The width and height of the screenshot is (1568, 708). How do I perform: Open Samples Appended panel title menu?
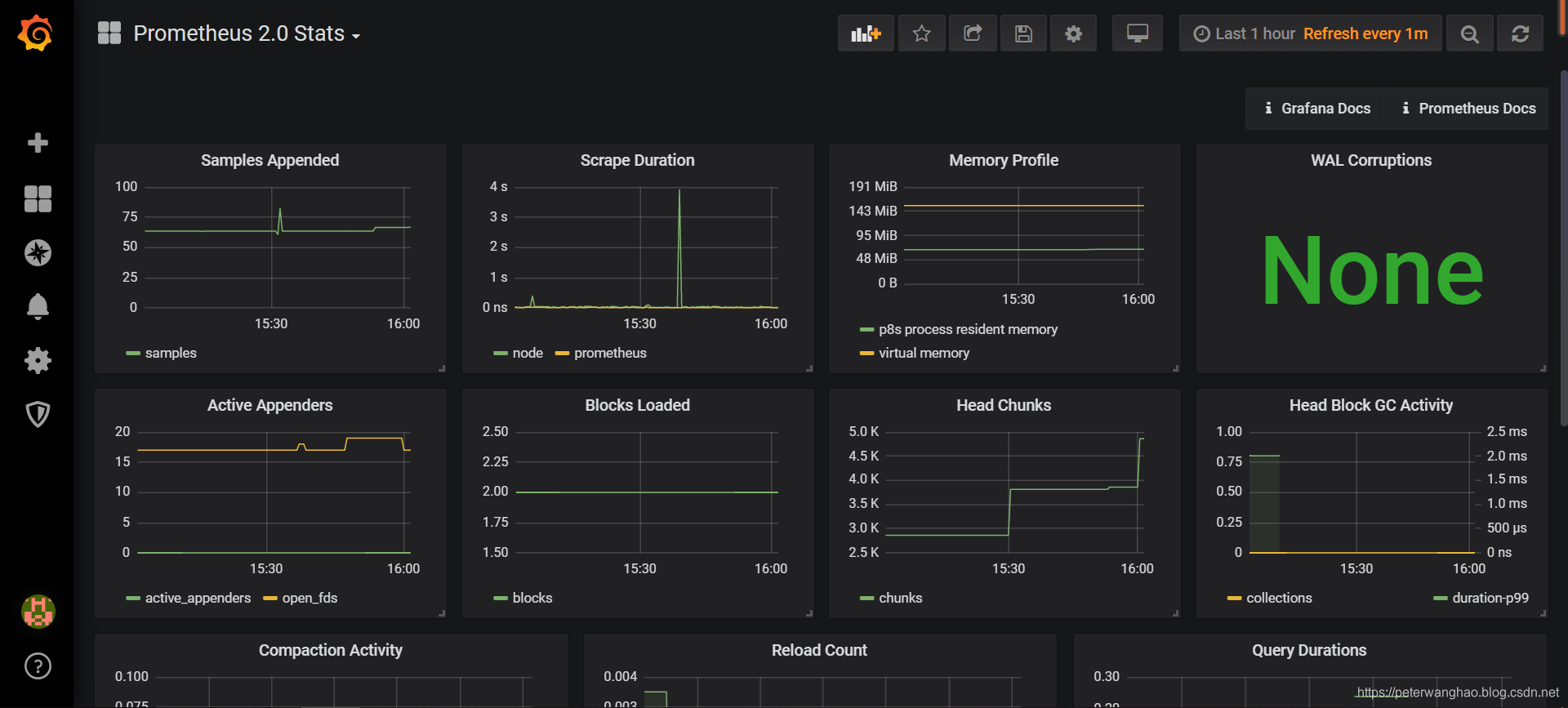coord(270,160)
